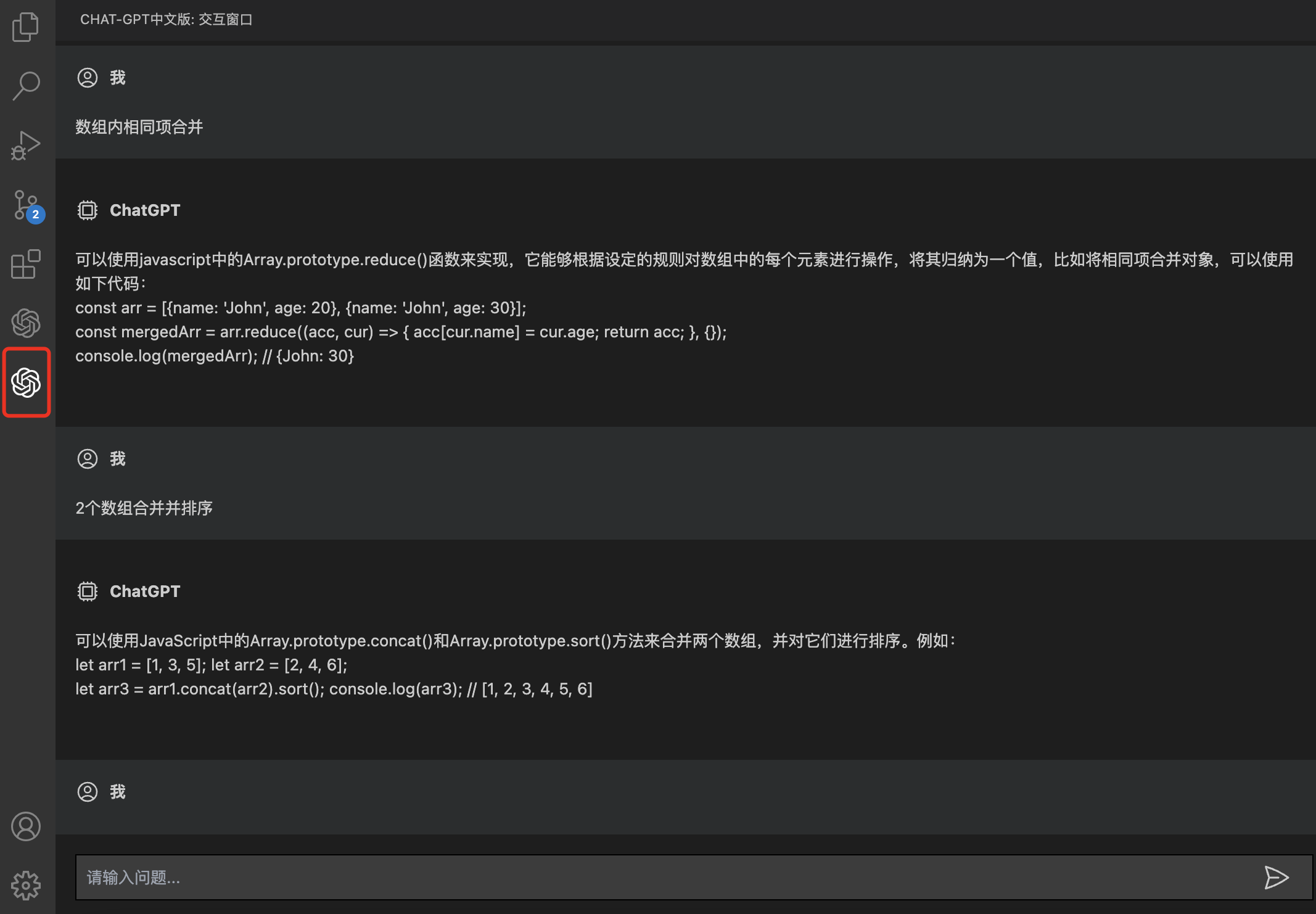
Task: Click the user avatar above 数组内相同项合并
Action: [88, 78]
